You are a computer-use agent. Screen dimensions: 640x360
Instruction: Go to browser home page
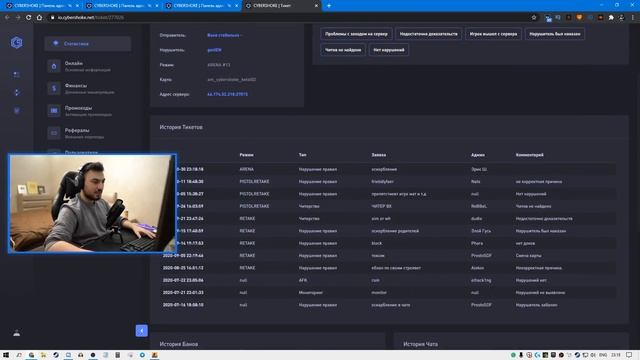[40, 18]
